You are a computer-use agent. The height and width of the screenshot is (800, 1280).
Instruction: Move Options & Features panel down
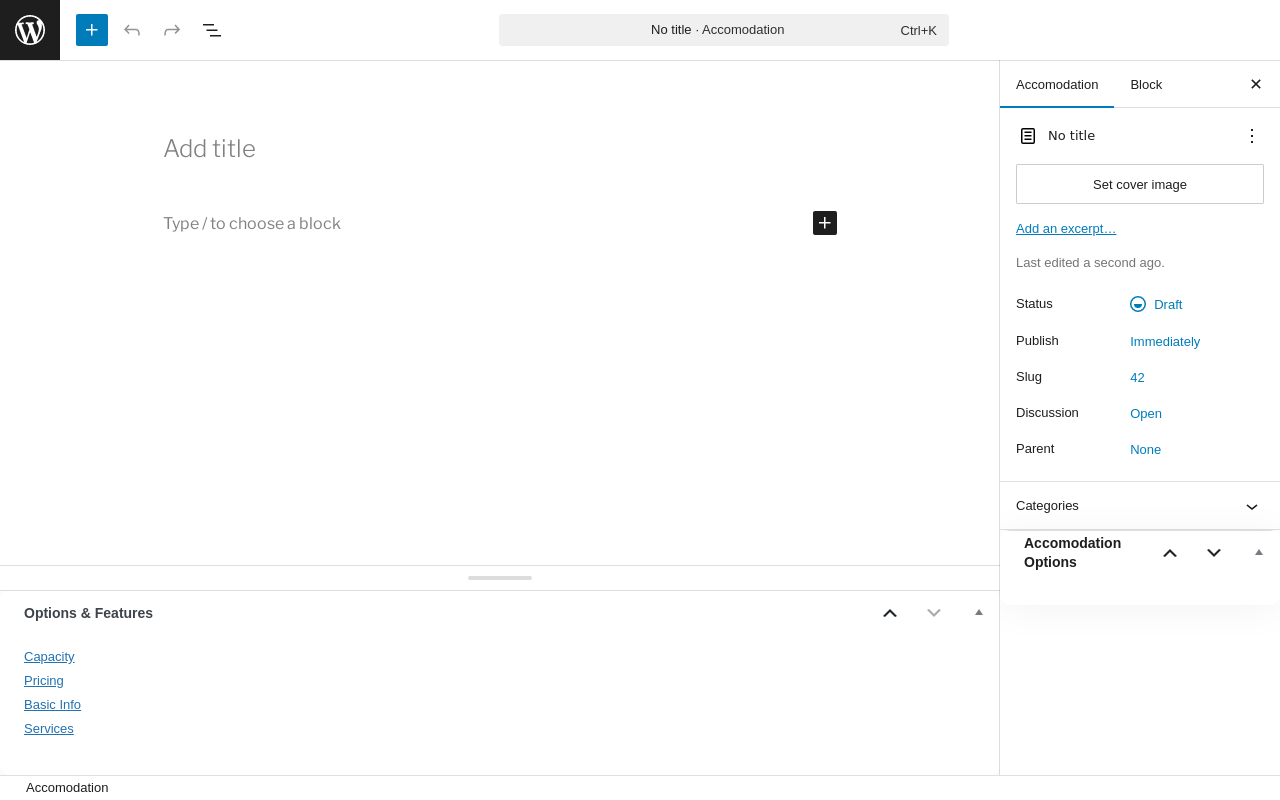pos(934,613)
